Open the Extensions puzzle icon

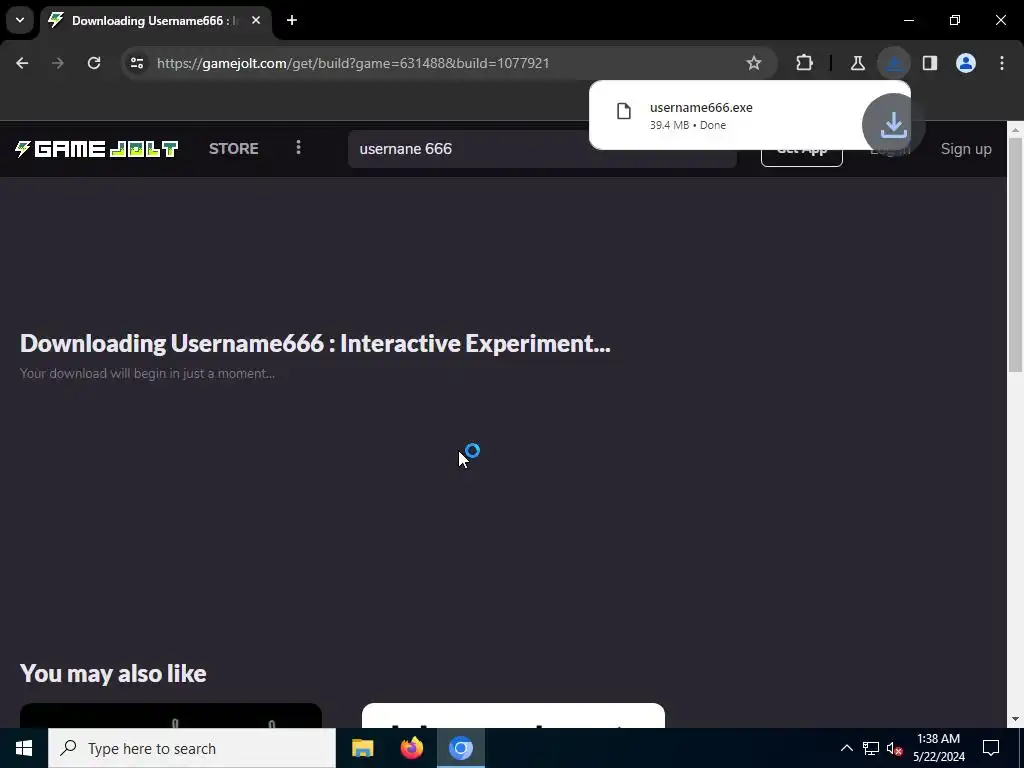(x=805, y=63)
